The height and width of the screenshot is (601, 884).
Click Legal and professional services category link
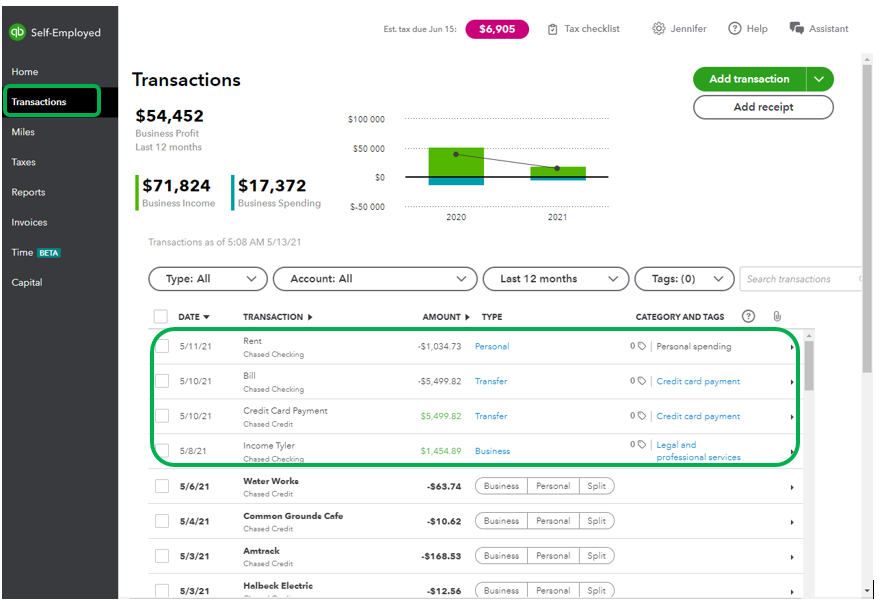[699, 451]
